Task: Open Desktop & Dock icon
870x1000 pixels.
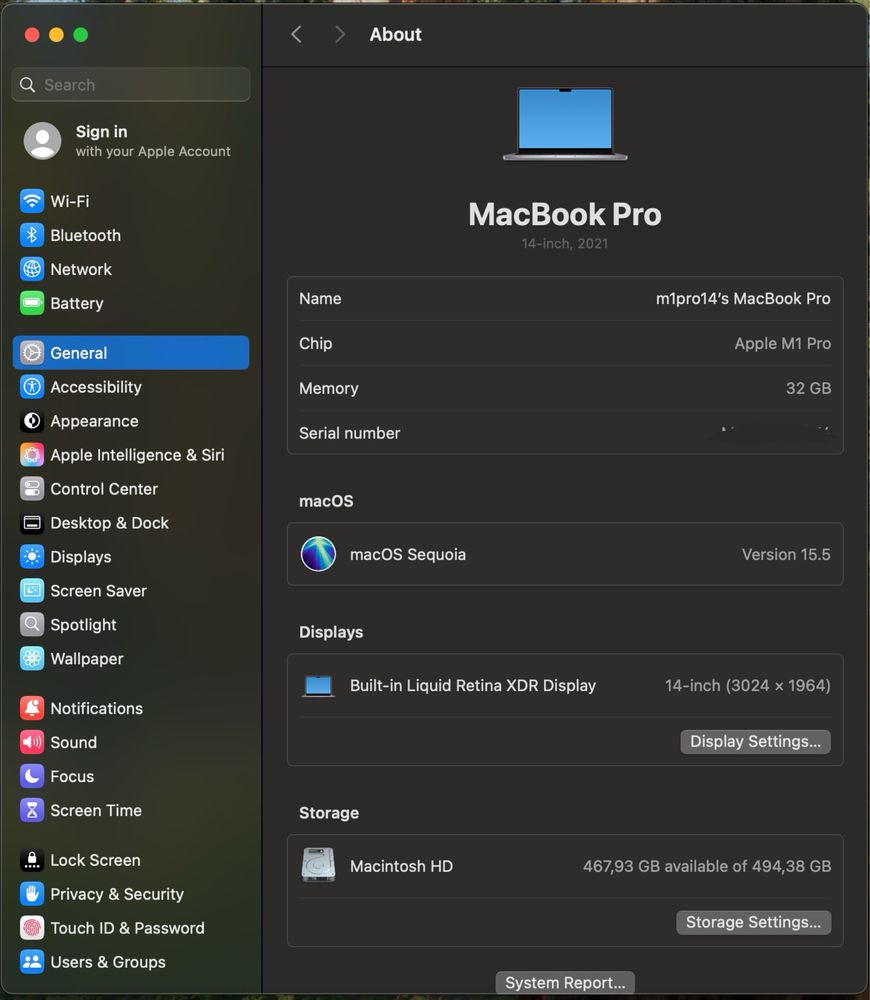Action: pos(32,523)
